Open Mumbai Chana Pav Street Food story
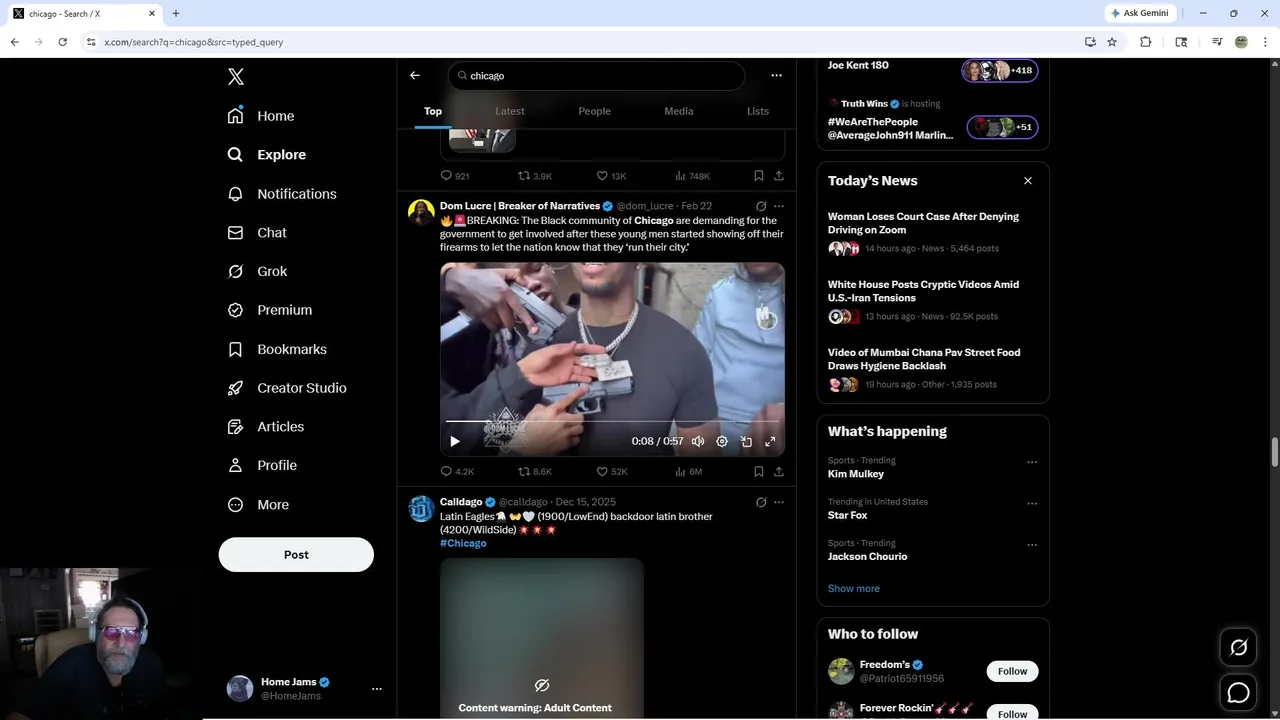The height and width of the screenshot is (720, 1280). pos(933,368)
